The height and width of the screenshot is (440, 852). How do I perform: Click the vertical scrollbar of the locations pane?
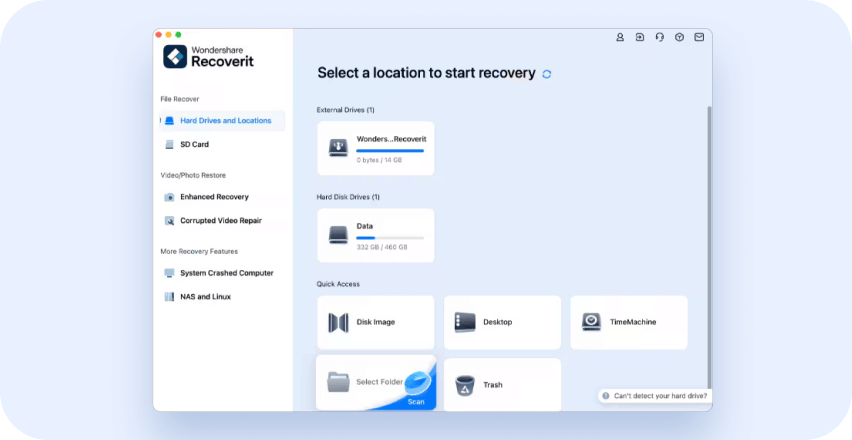(x=709, y=247)
